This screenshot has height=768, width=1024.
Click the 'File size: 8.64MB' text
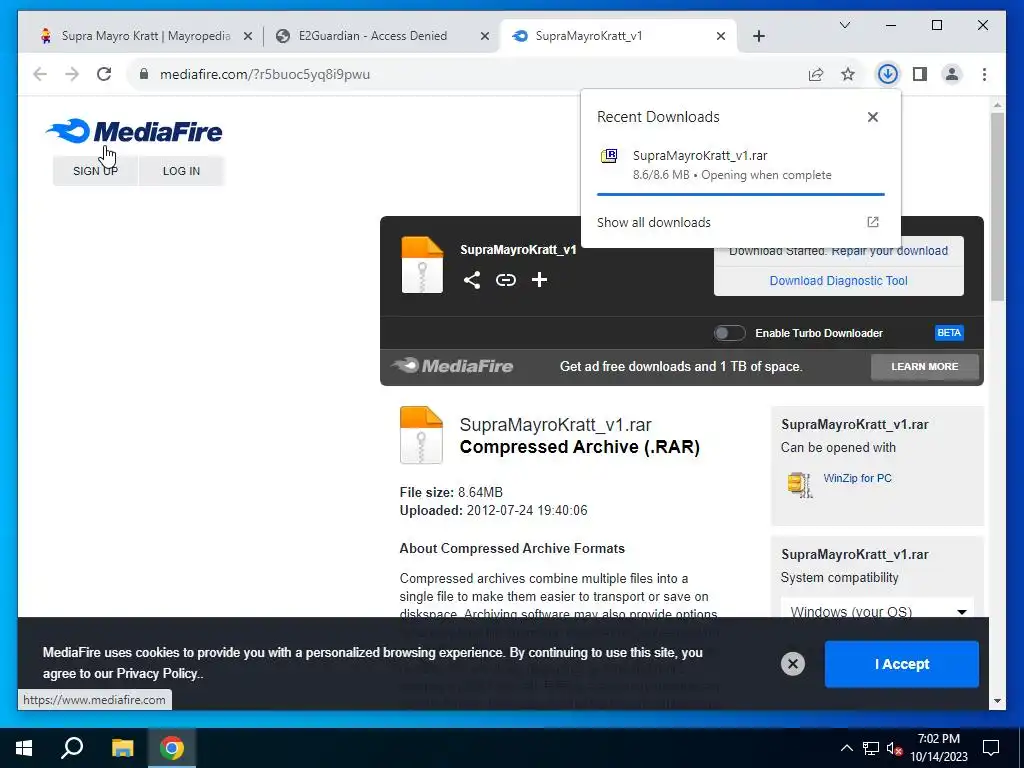point(451,492)
